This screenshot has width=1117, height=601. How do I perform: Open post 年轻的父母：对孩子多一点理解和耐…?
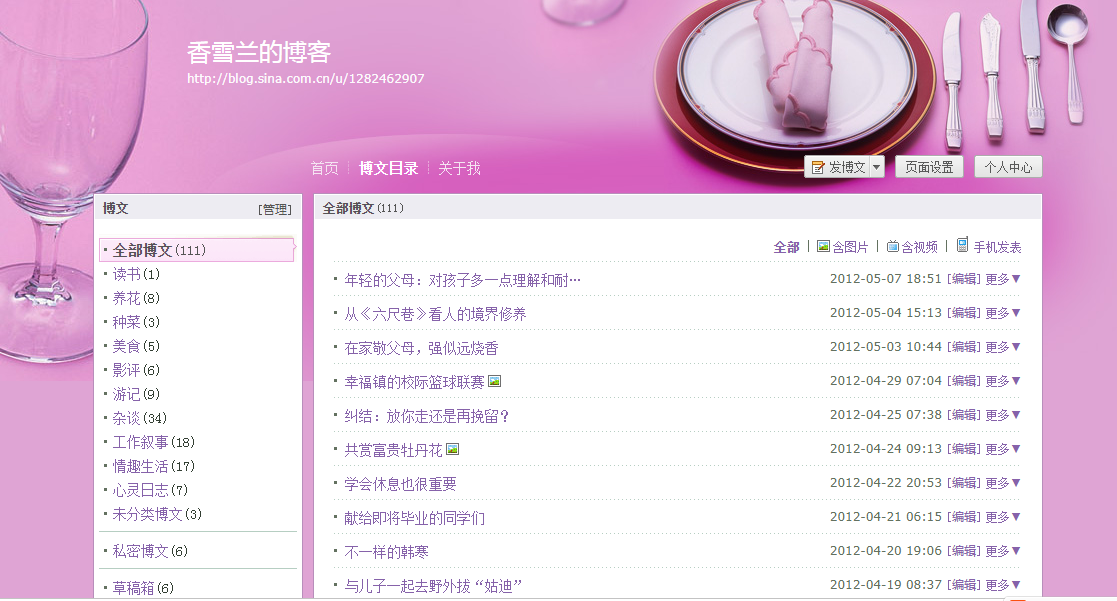(x=462, y=281)
